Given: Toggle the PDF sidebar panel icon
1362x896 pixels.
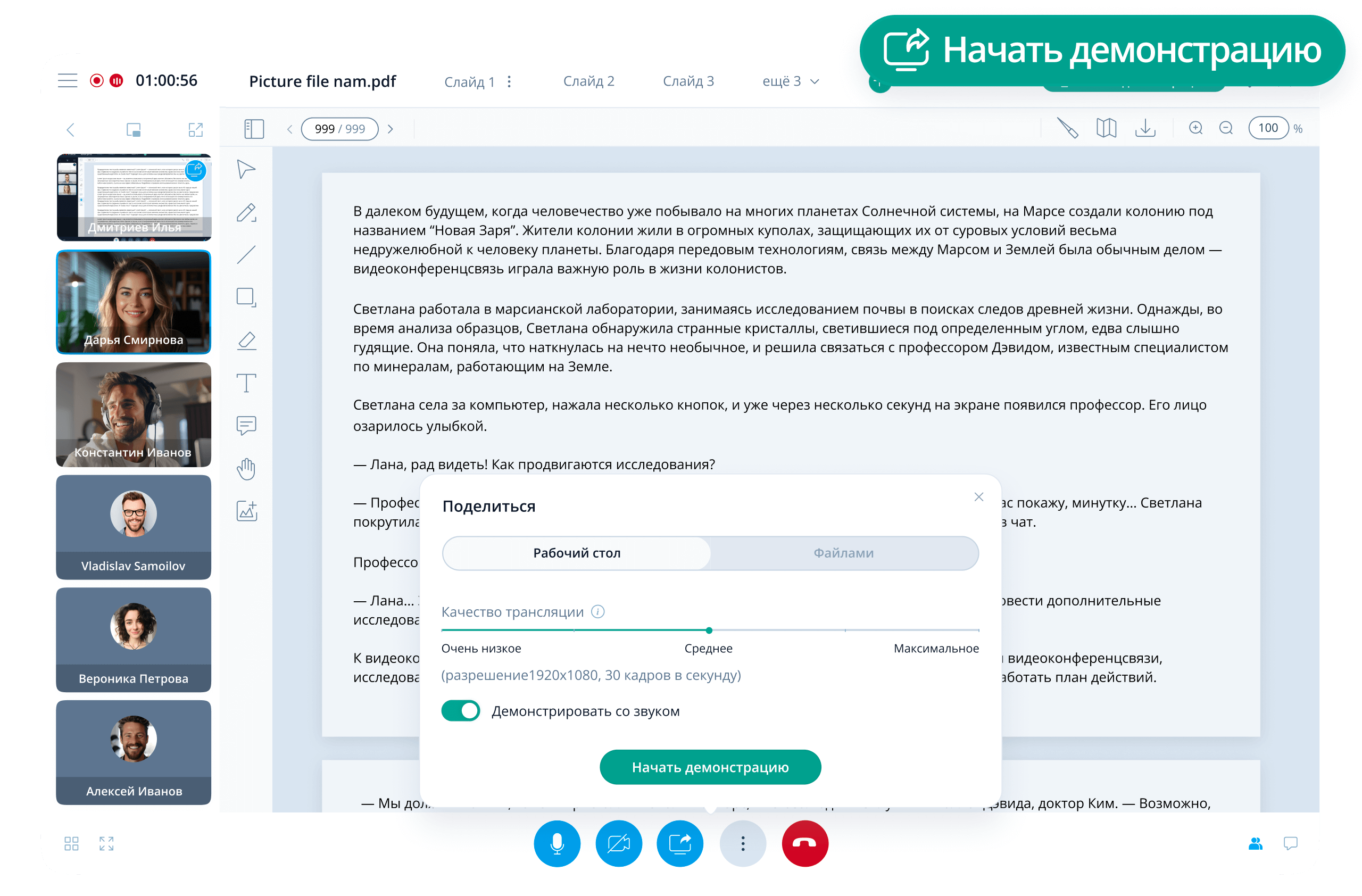Looking at the screenshot, I should (x=254, y=129).
